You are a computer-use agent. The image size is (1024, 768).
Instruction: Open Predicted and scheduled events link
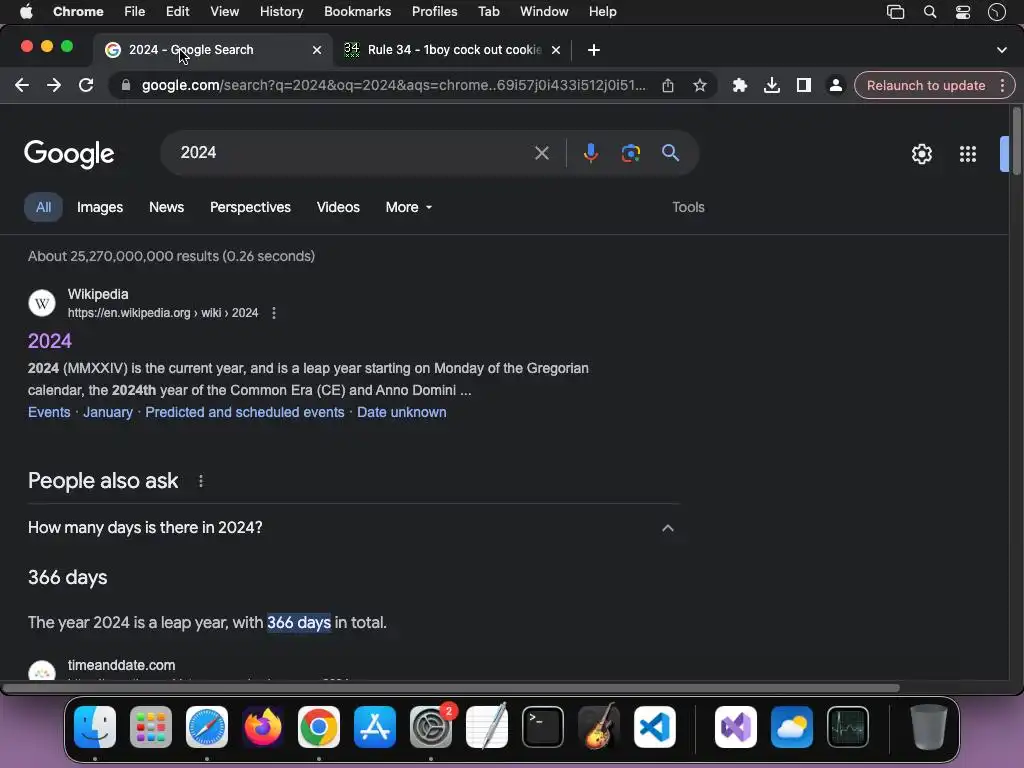[x=244, y=413]
